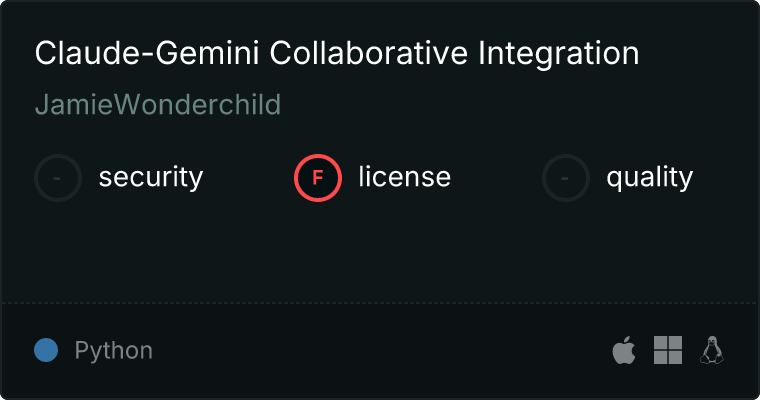
Task: Click the red F license grade badge
Action: coord(318,178)
